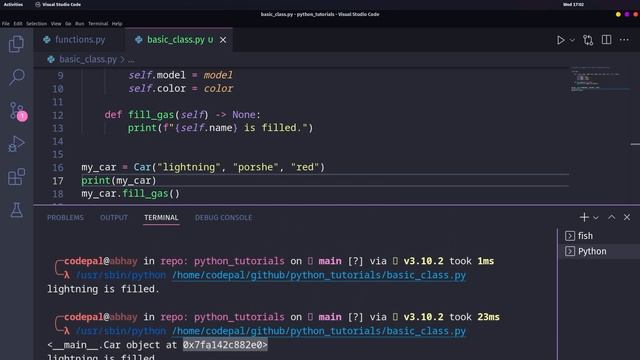Open the File menu
This screenshot has width=640, height=360.
[6, 24]
